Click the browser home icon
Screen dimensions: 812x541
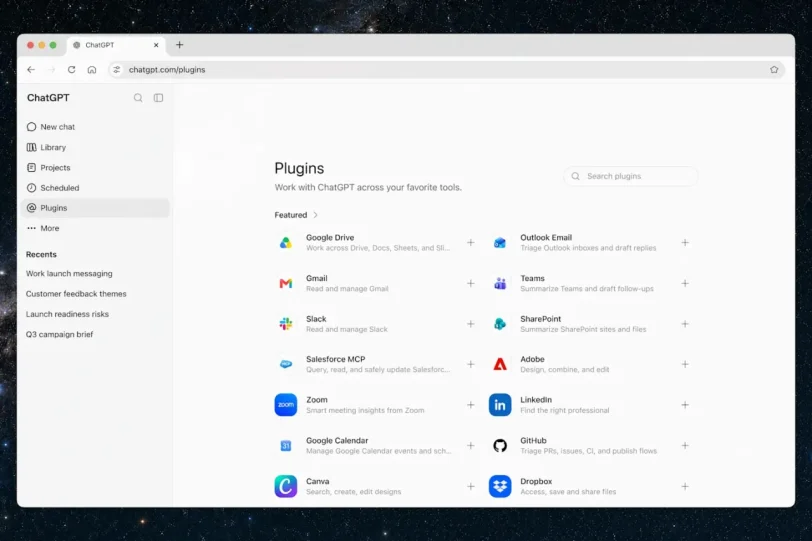[x=92, y=69]
